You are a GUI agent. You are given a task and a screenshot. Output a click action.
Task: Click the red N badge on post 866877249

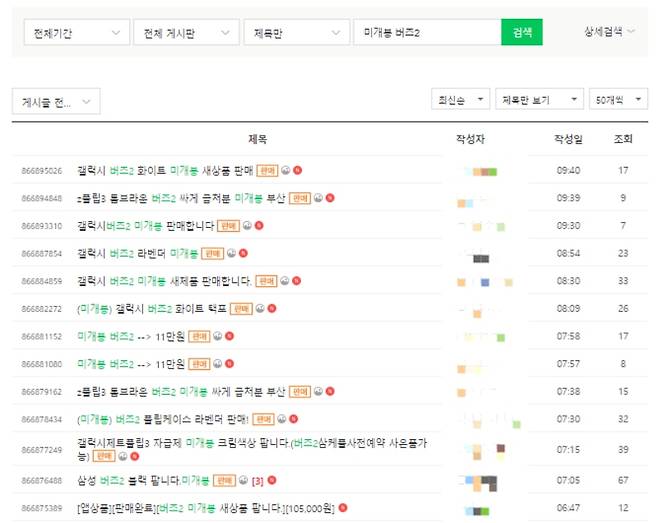(x=135, y=456)
